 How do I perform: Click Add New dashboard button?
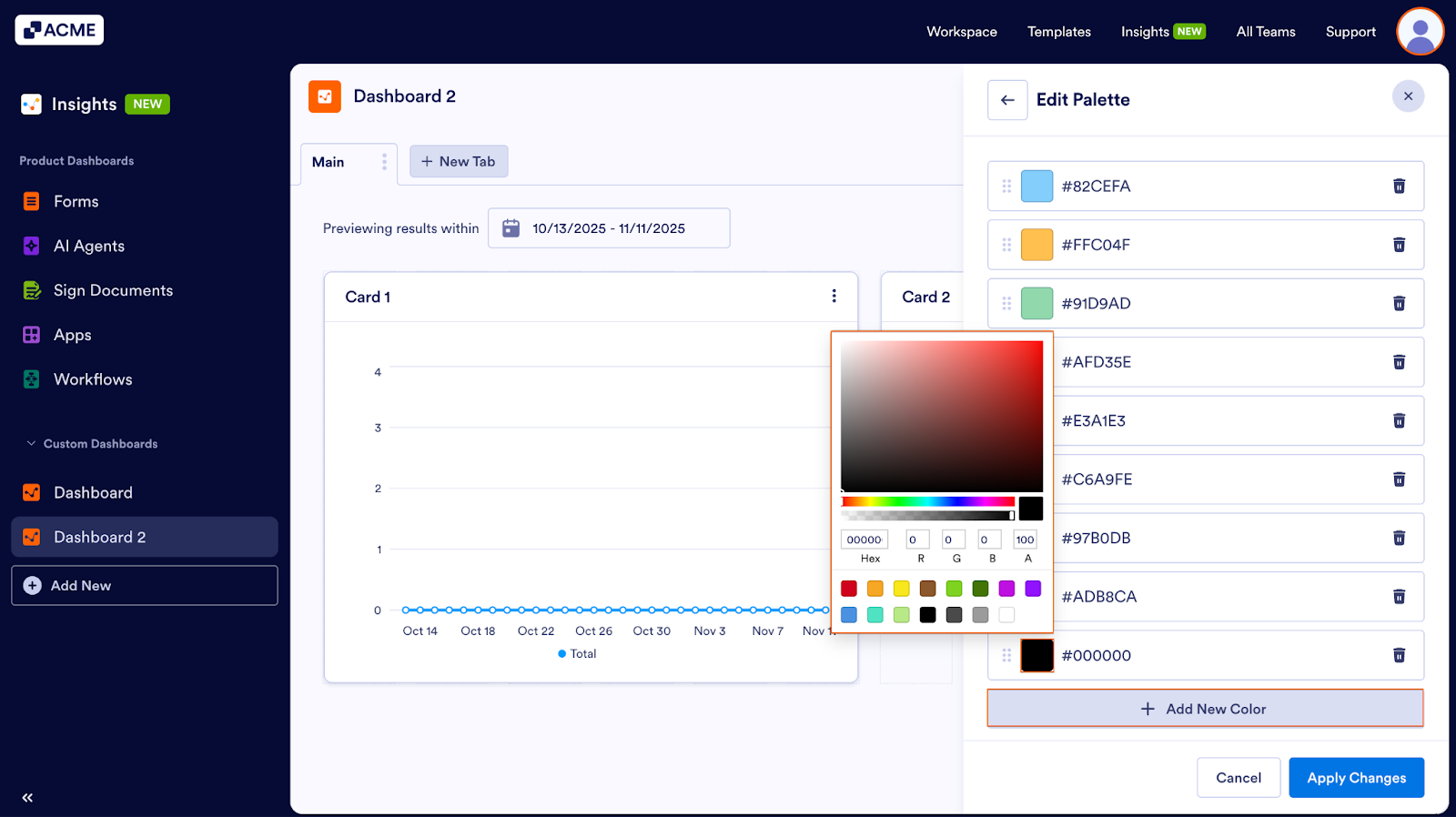pyautogui.click(x=145, y=586)
